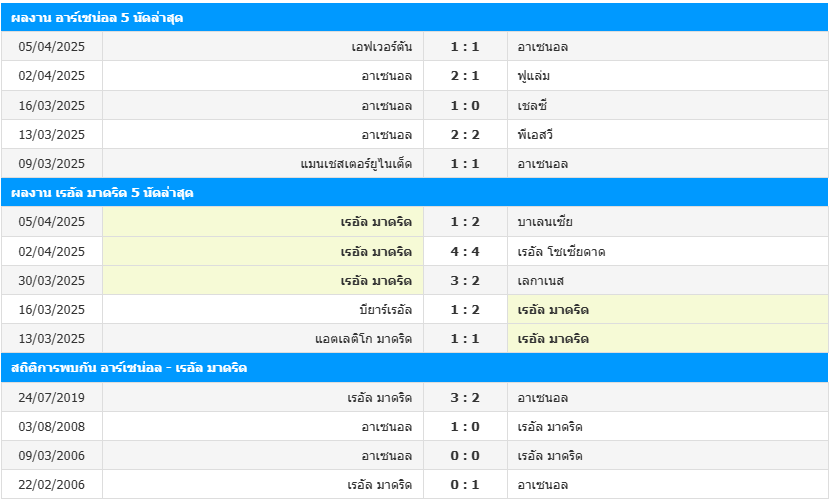Select the 03/08/2008 date cell
Viewport: 832px width, 499px height.
(x=52, y=427)
